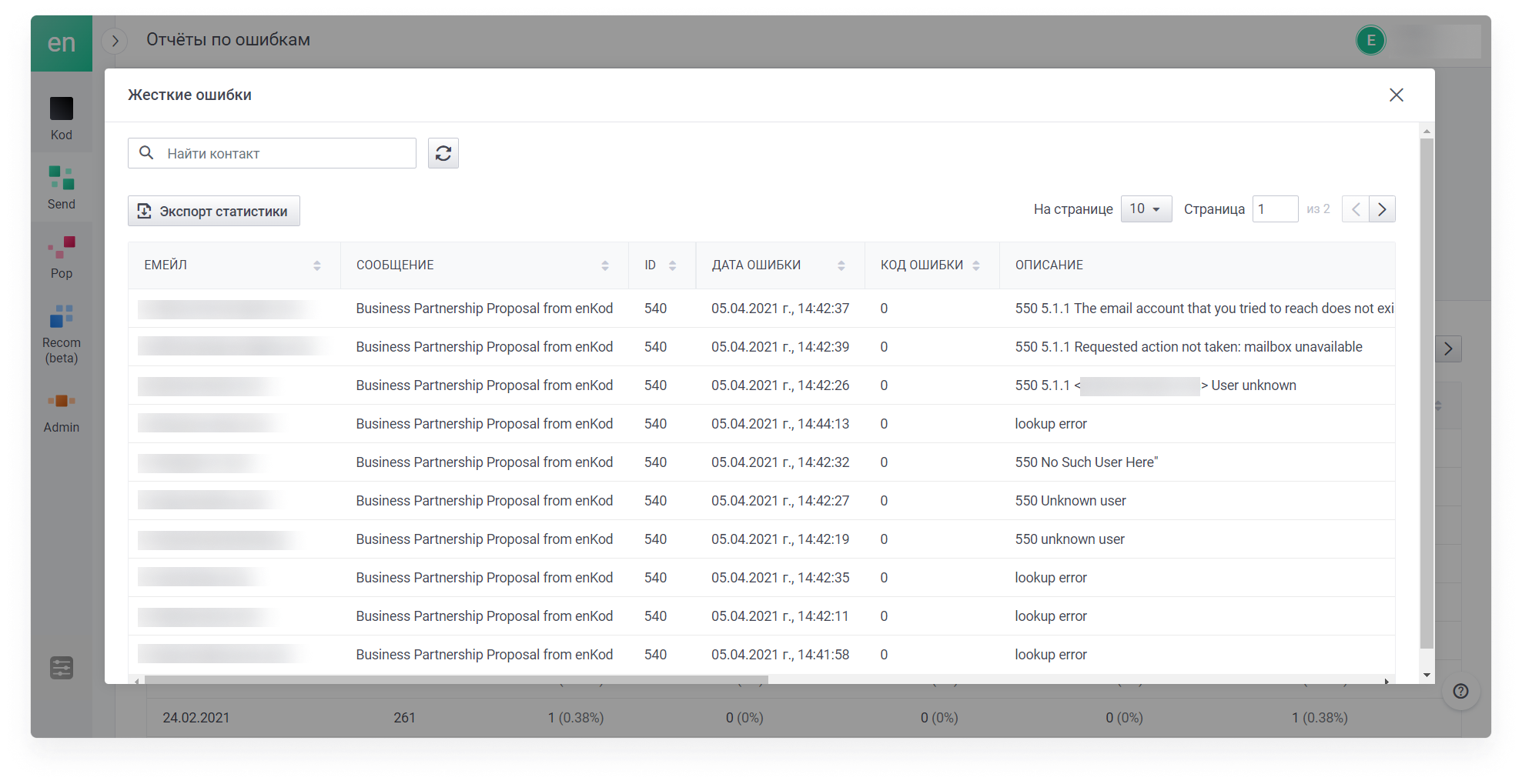The height and width of the screenshot is (784, 1522).
Task: Click error date 05.04.2021 14:42:39
Action: (780, 347)
